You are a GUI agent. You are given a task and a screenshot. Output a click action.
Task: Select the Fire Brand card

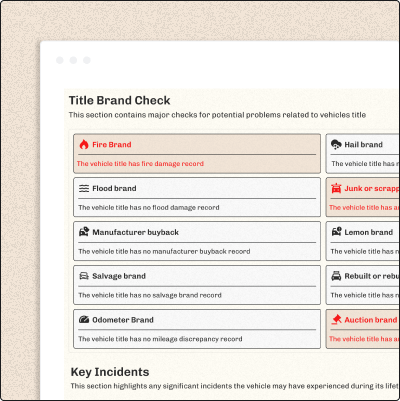click(197, 153)
